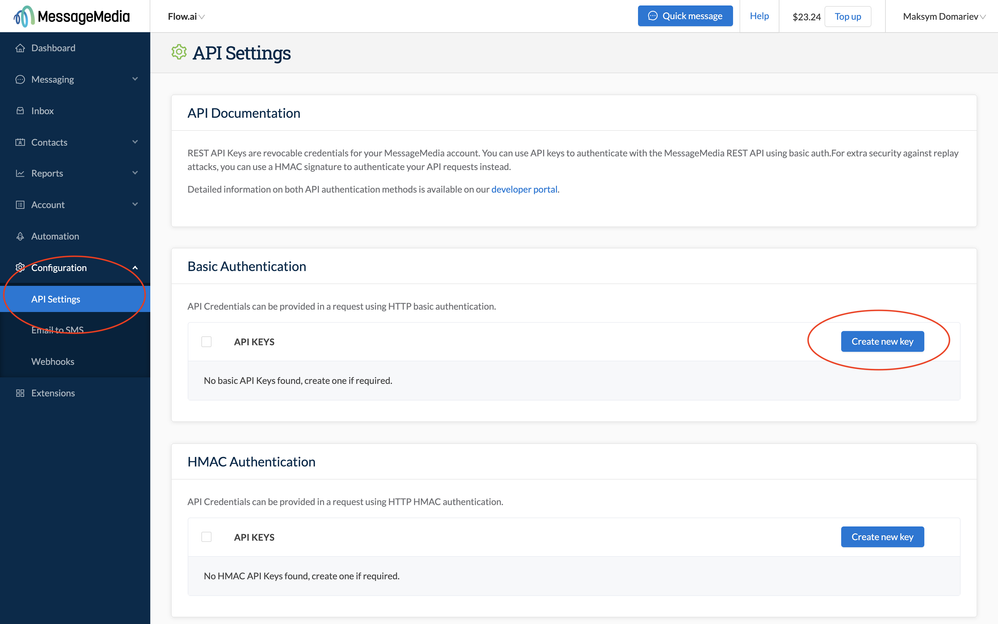The image size is (998, 624).
Task: Select API Settings in the sidebar
Action: (x=75, y=299)
